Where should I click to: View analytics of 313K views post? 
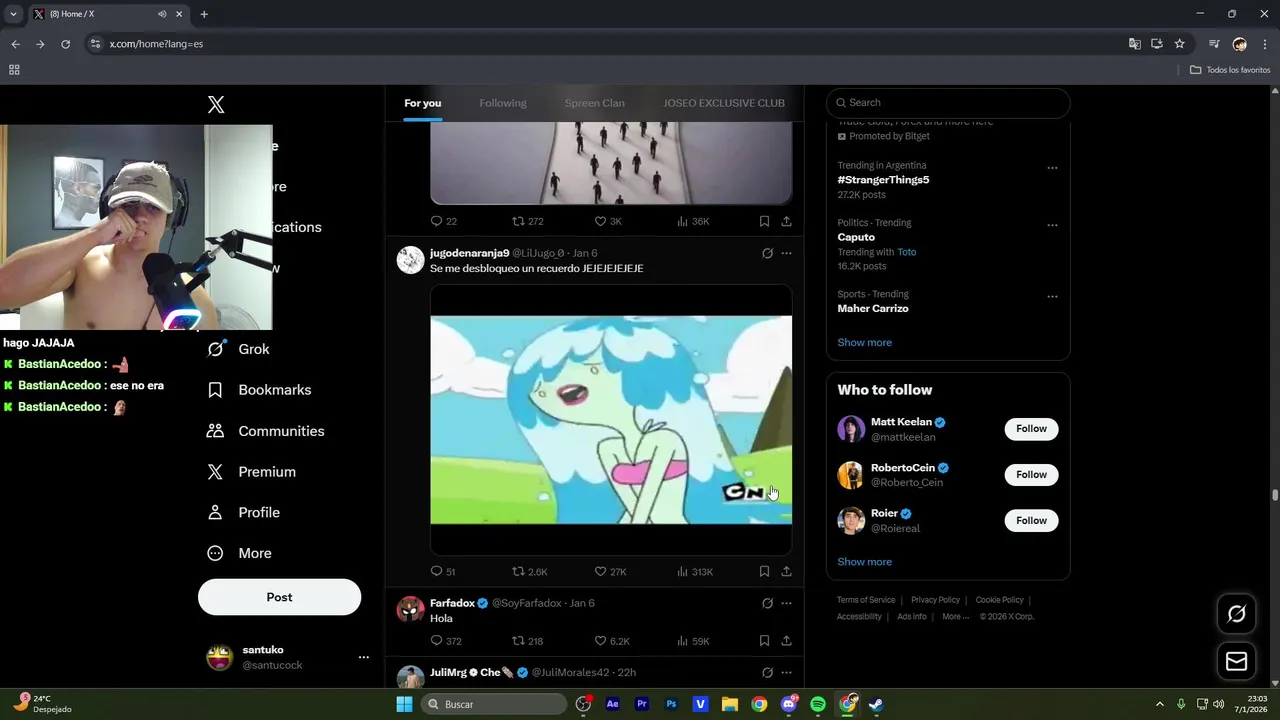click(695, 572)
